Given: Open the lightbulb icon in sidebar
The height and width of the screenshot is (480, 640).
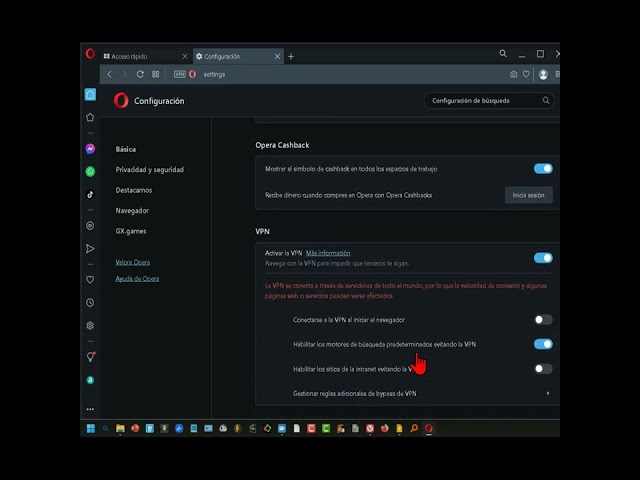Looking at the screenshot, I should [91, 356].
